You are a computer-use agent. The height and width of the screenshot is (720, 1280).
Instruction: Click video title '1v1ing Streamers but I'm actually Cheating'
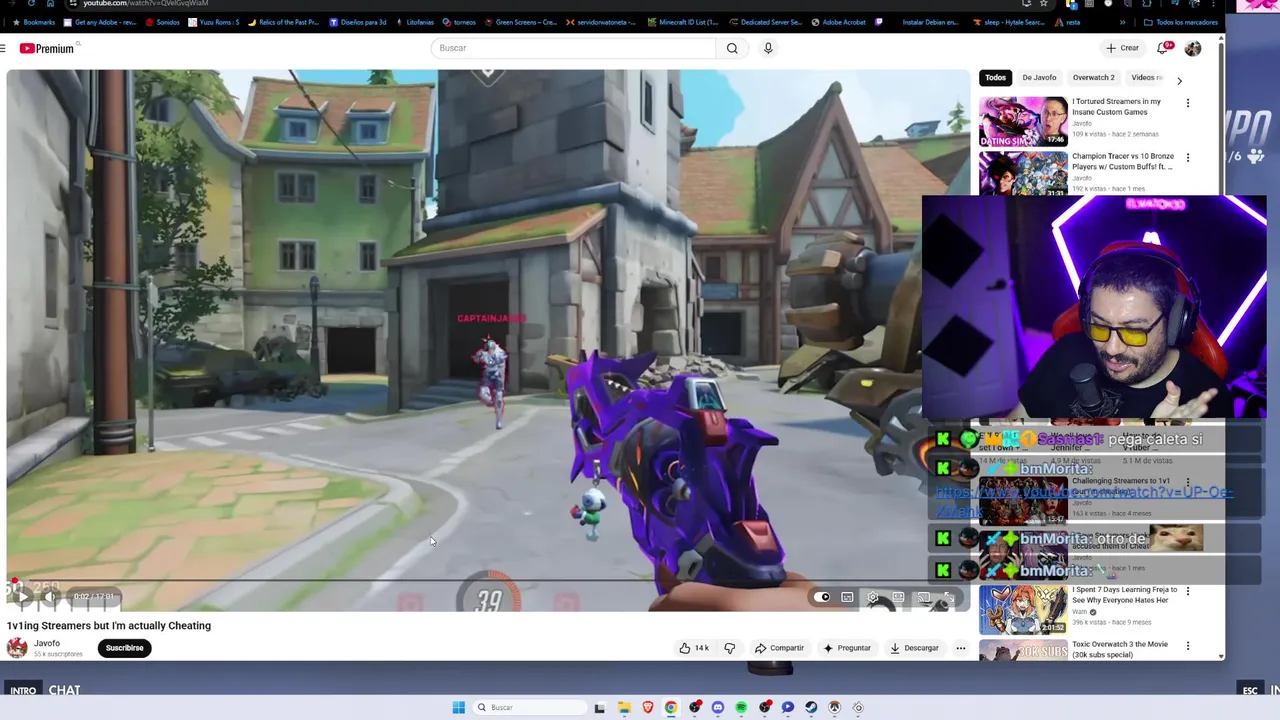[x=109, y=626]
